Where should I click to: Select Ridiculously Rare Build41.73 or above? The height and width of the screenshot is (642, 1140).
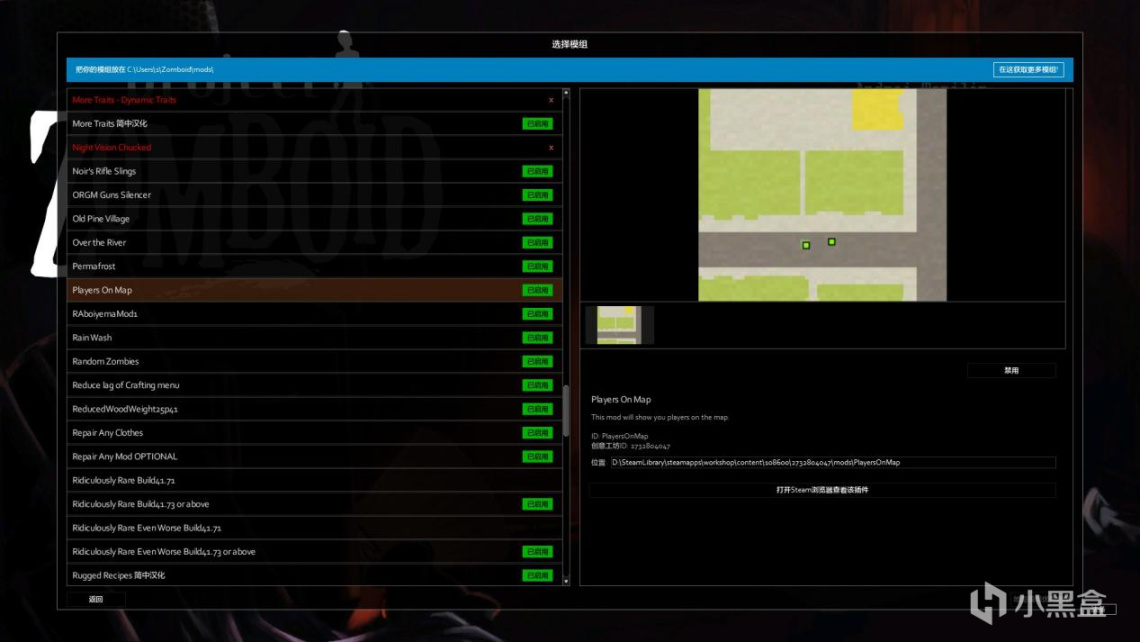(x=314, y=504)
